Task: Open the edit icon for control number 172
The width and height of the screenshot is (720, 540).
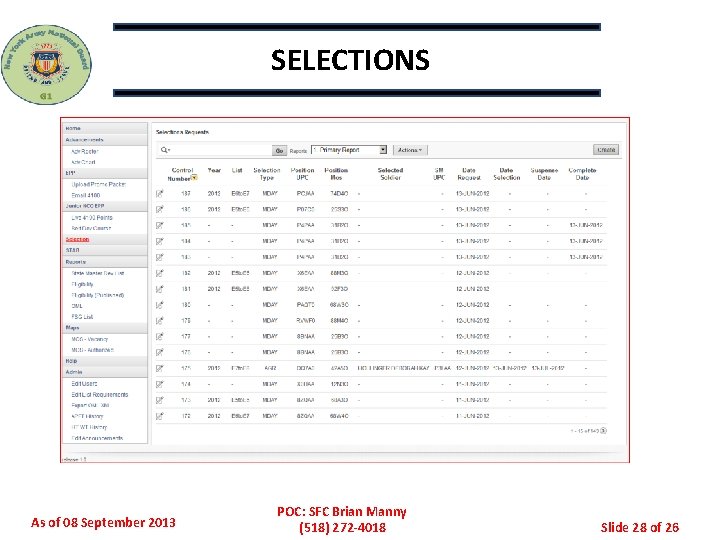Action: click(160, 416)
